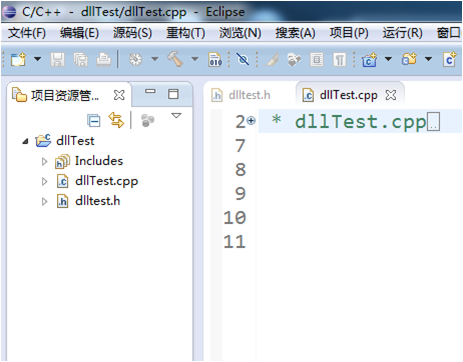The image size is (463, 362).
Task: Click the comment text '* dllTest.cpp'
Action: [349, 121]
